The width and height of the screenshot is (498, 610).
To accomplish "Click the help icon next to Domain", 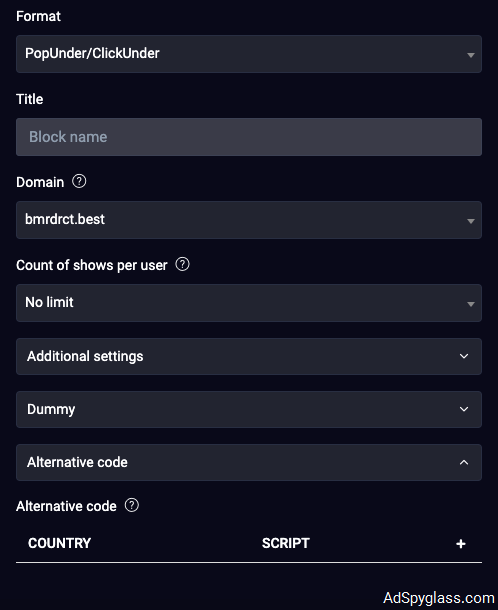I will point(79,181).
